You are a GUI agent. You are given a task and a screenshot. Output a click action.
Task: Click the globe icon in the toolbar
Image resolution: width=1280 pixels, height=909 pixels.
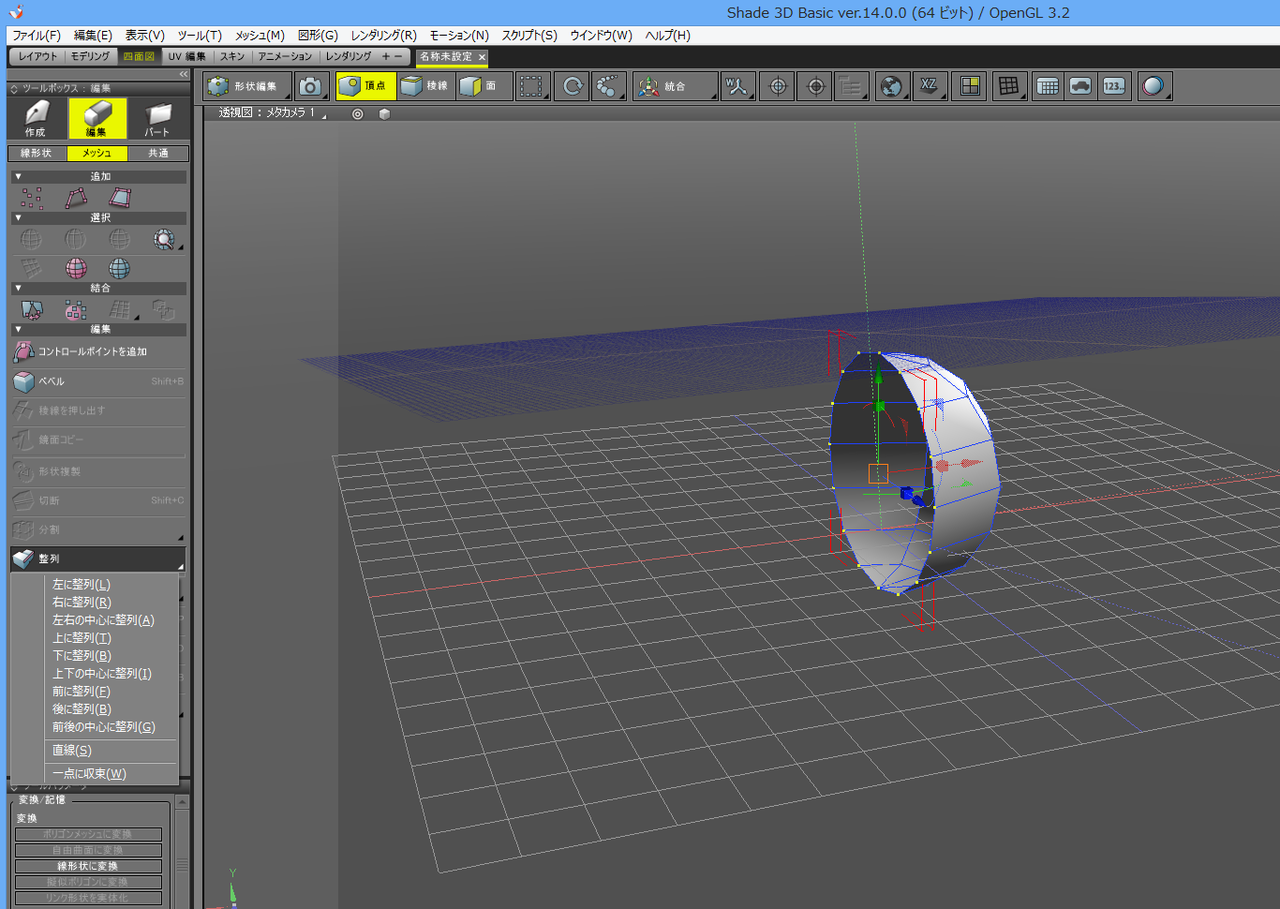[x=889, y=87]
